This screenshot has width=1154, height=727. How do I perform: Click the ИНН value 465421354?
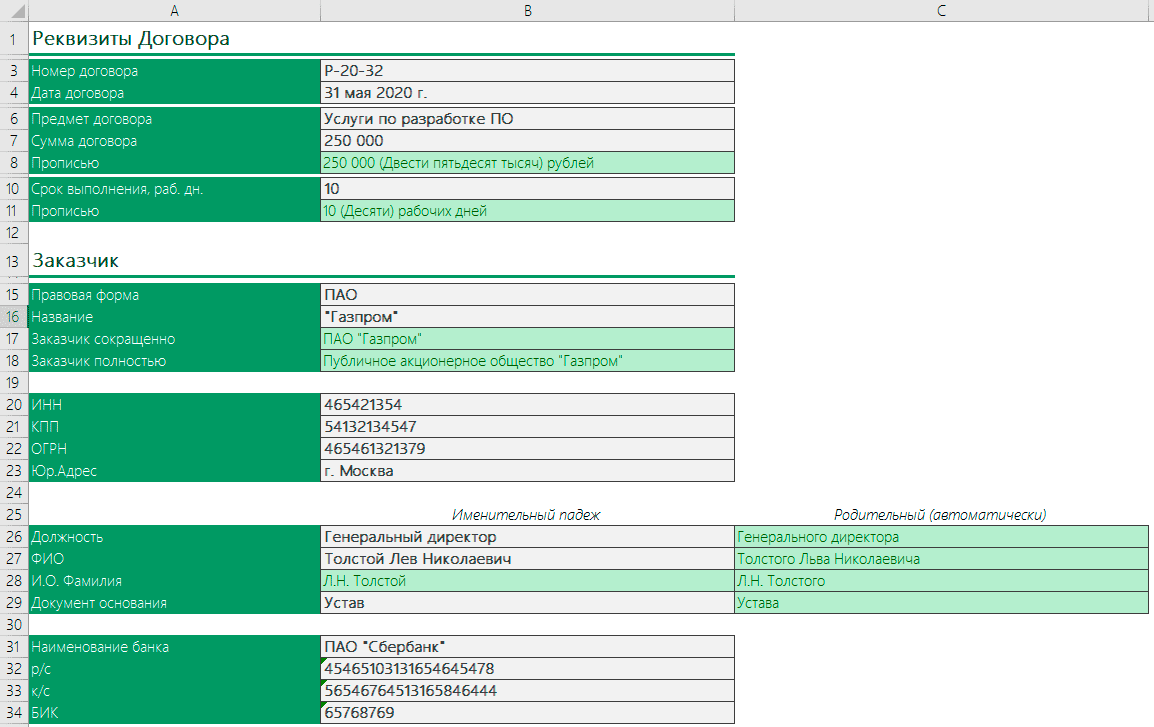tap(527, 405)
